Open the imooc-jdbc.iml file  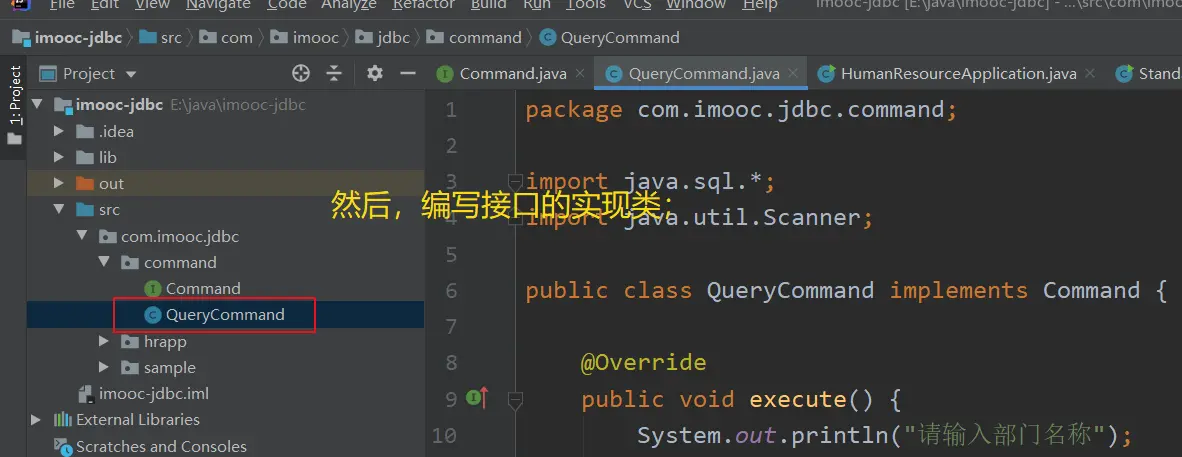coord(153,393)
